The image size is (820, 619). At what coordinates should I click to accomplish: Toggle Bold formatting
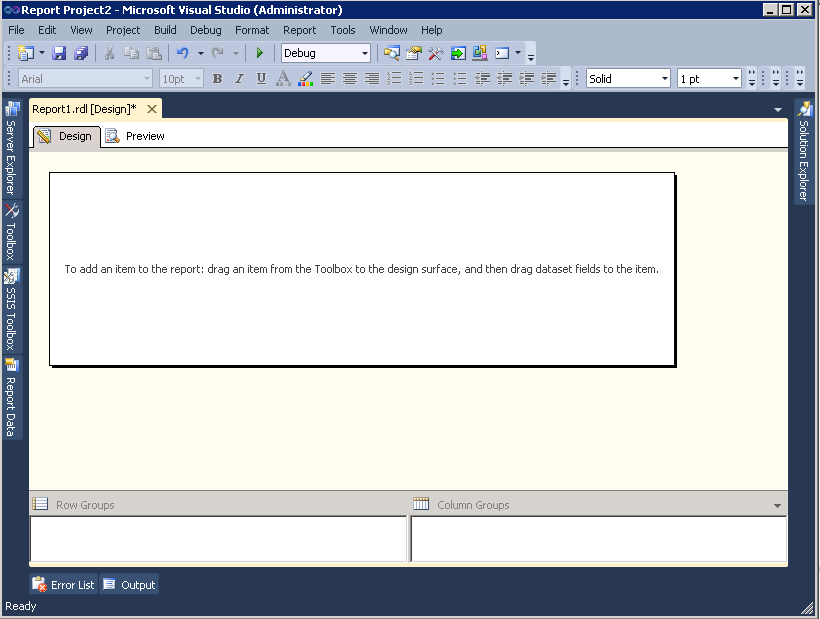point(218,79)
